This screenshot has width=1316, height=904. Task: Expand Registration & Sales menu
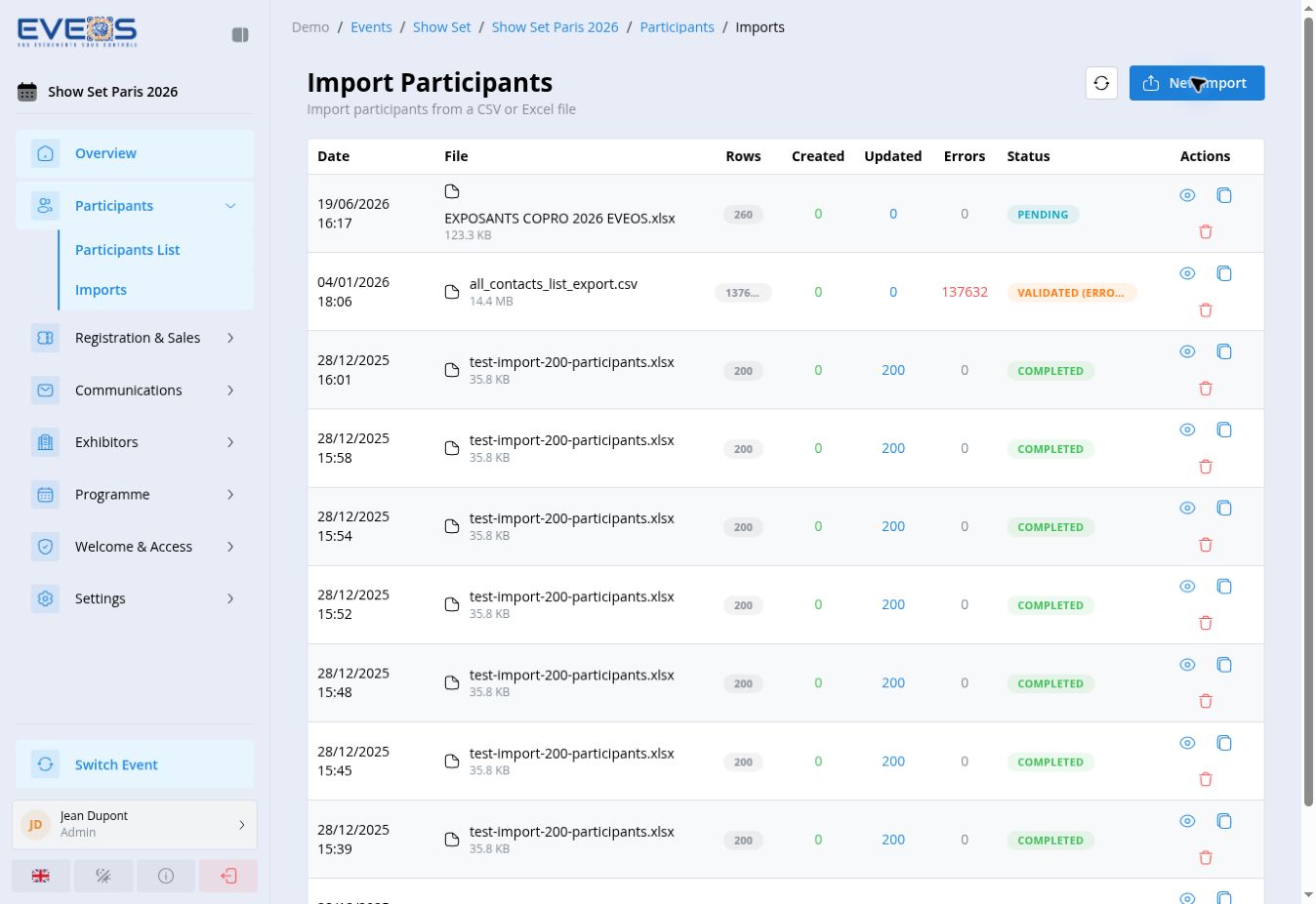point(135,338)
